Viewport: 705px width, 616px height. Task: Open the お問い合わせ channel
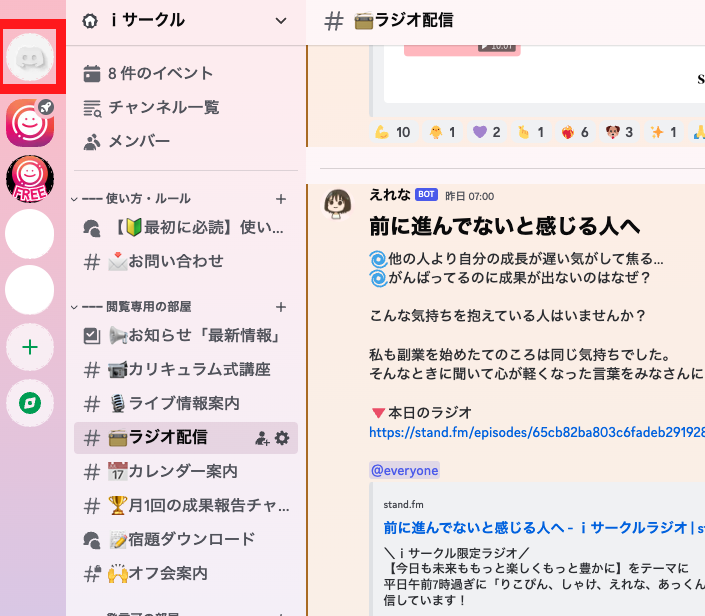point(186,261)
